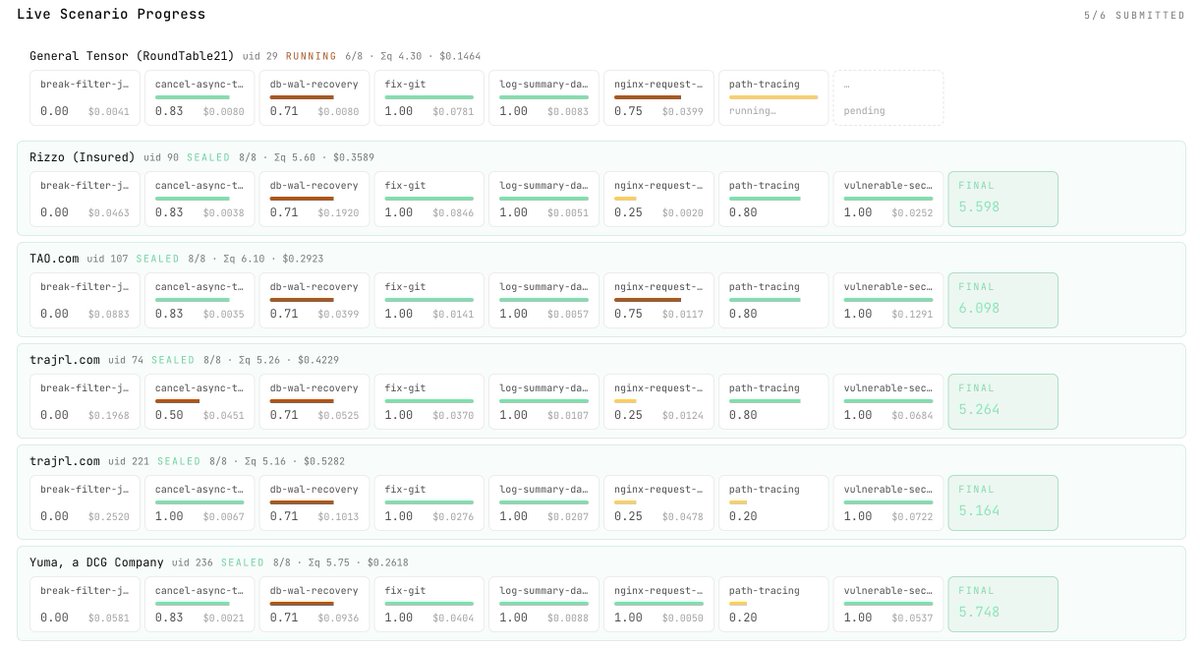Viewport: 1200px width, 648px height.
Task: Select the trajrl.com name with uid 74
Action: 65,360
